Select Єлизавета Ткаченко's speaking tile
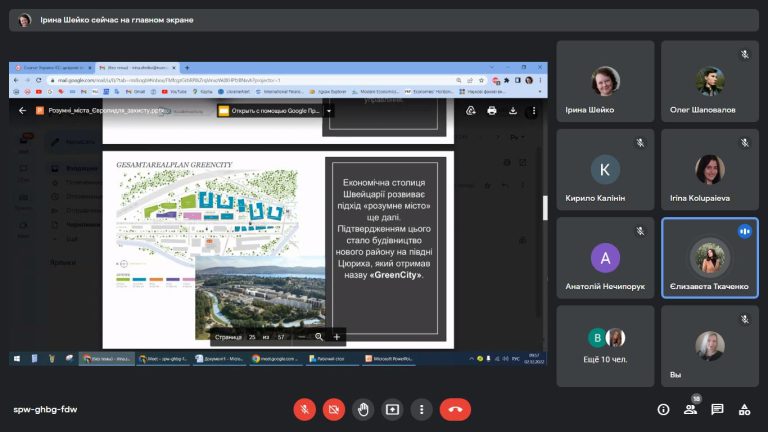Viewport: 768px width, 432px height. 710,258
